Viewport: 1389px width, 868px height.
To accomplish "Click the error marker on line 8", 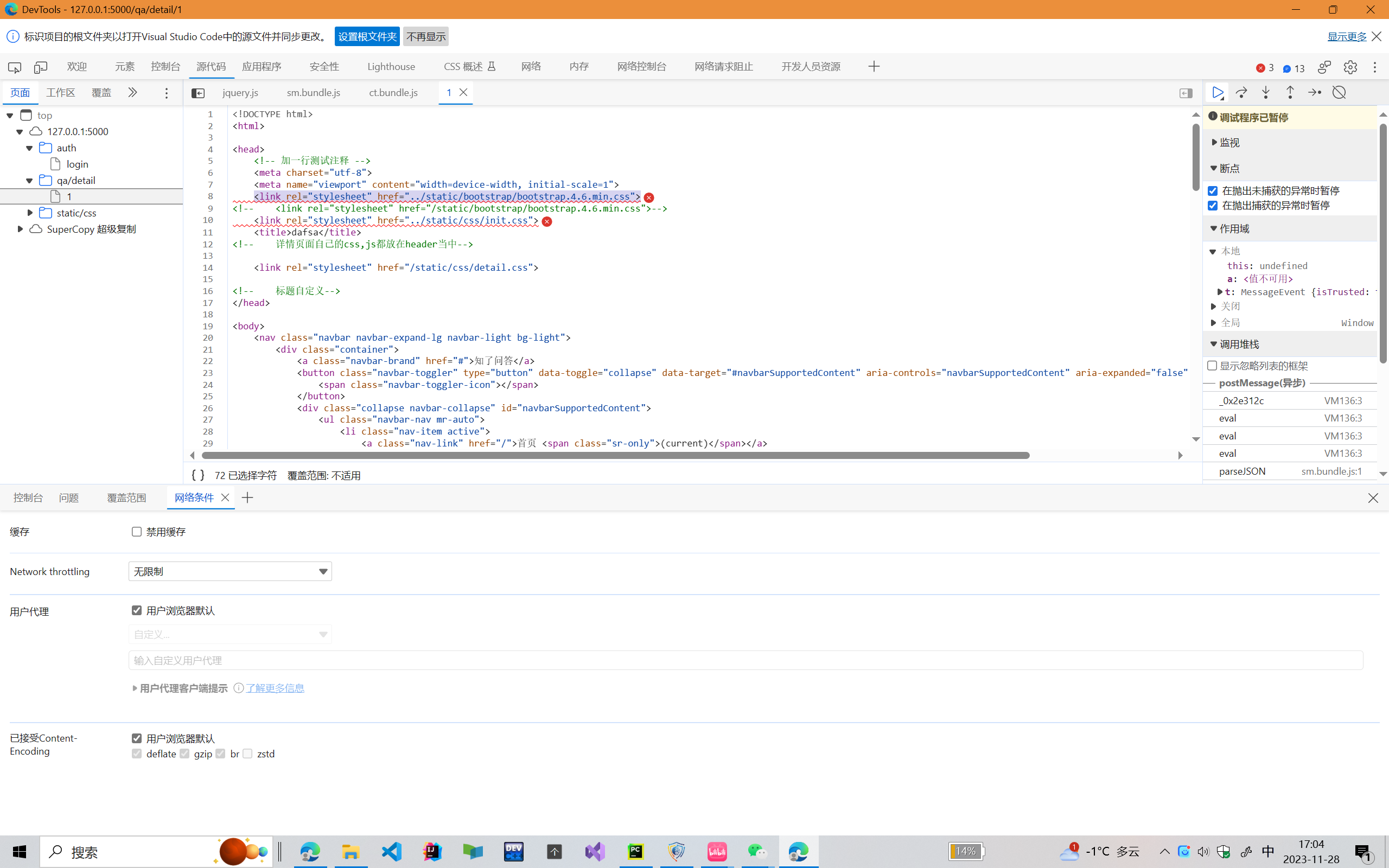I will pyautogui.click(x=648, y=197).
